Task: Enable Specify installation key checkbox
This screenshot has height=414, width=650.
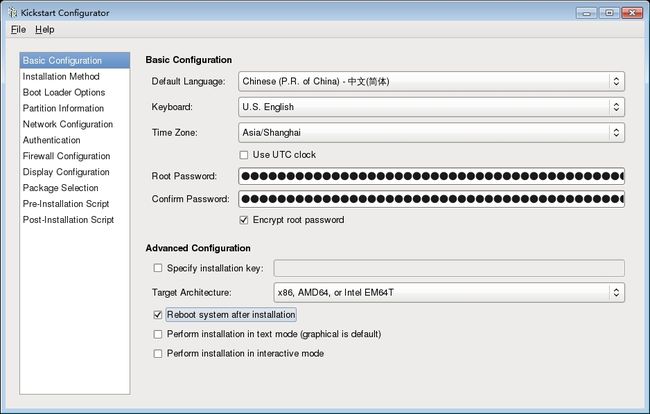Action: (158, 268)
